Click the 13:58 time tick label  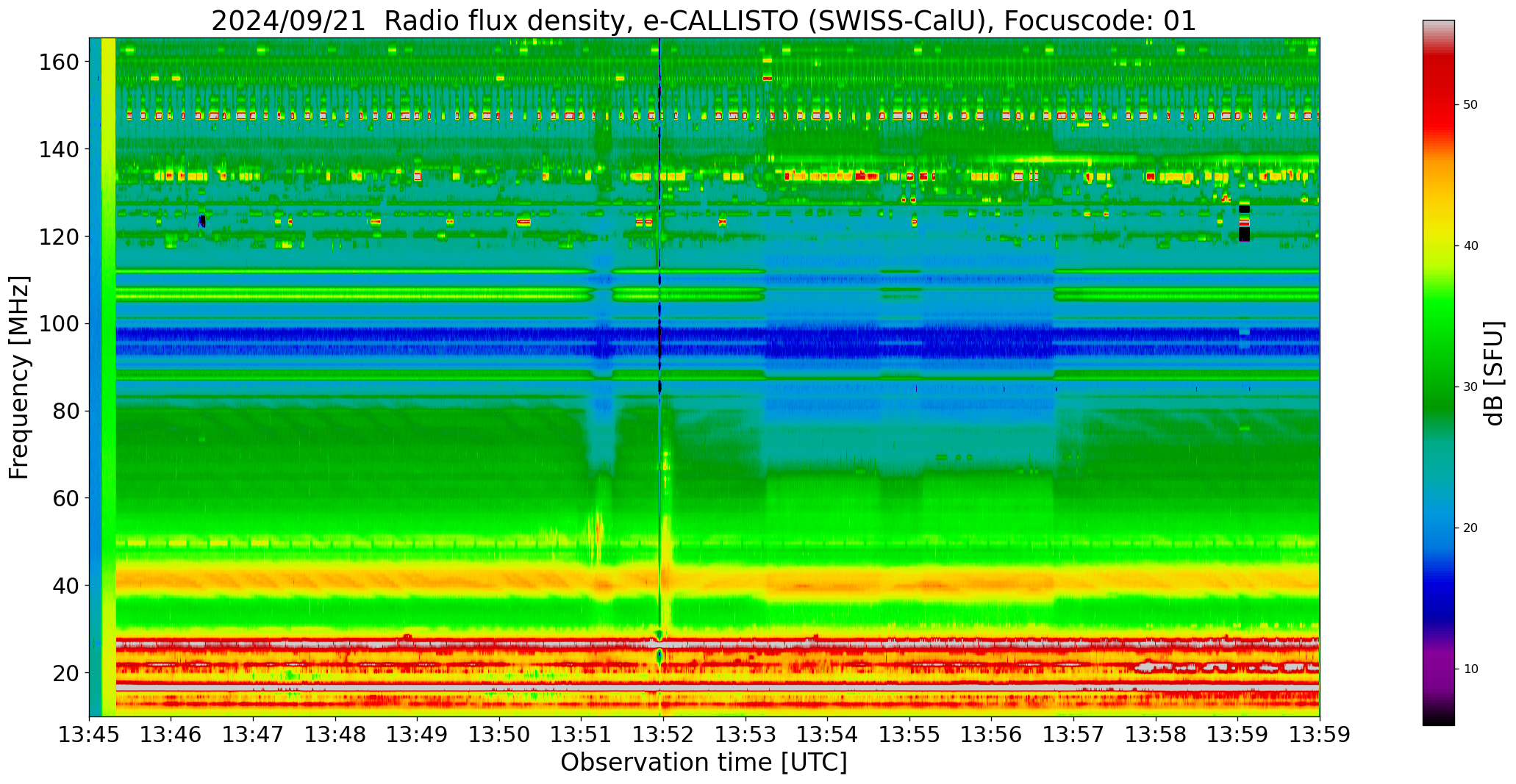click(1155, 735)
